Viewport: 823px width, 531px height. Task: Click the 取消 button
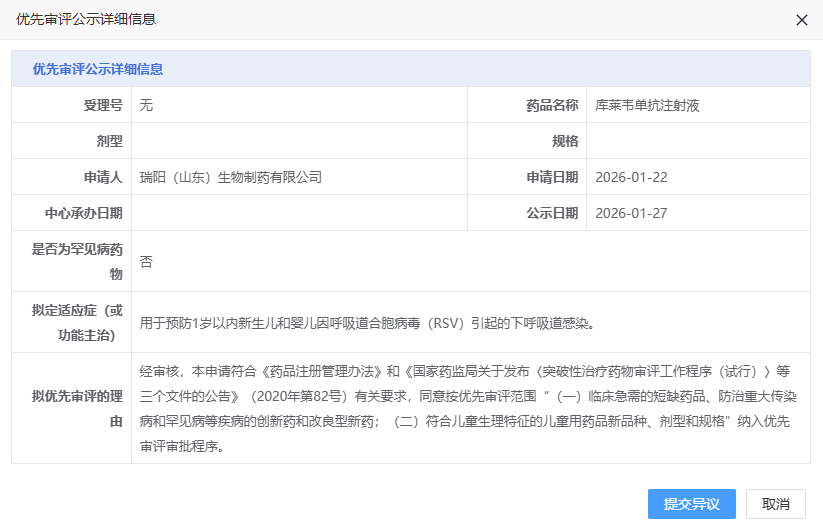pos(776,504)
